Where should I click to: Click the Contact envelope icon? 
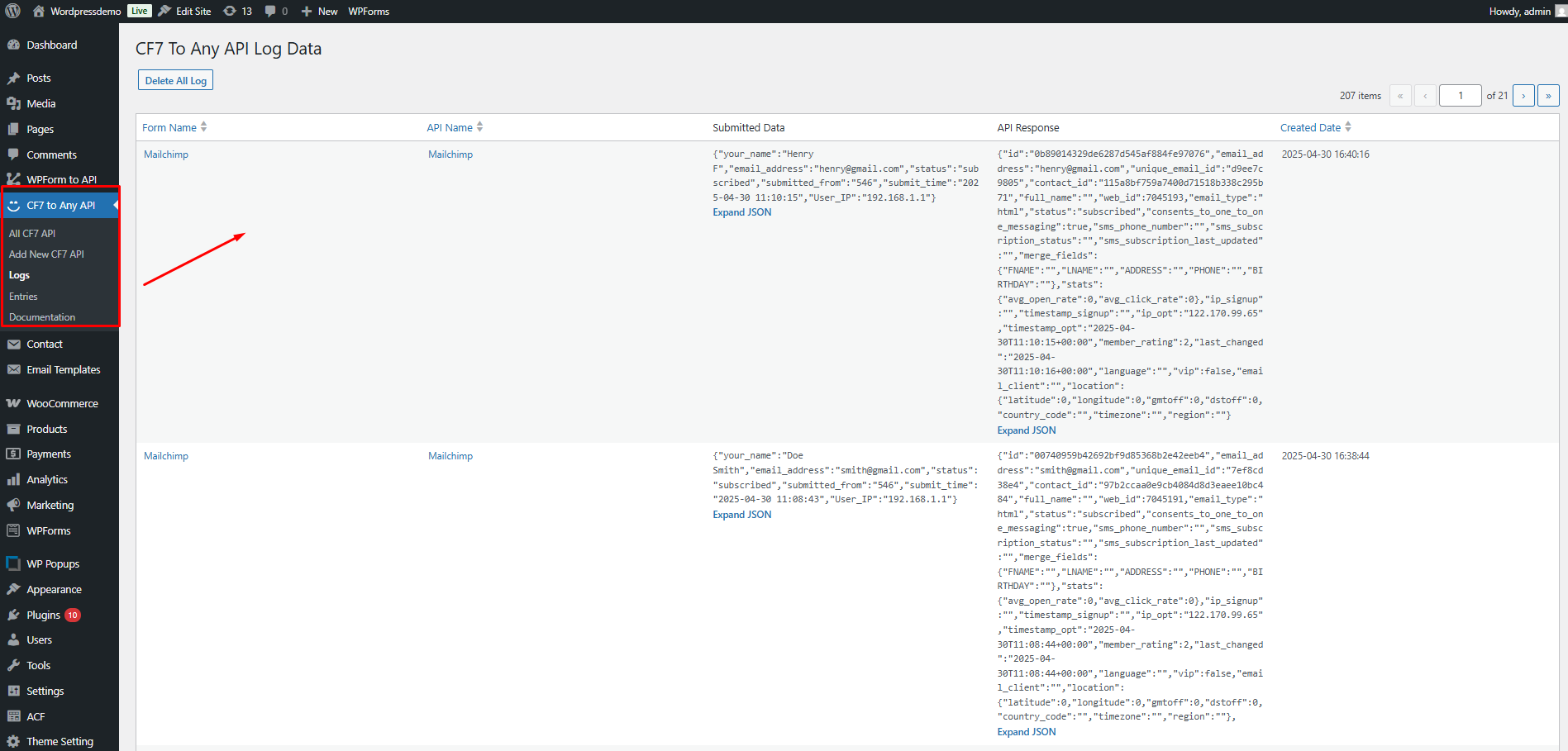click(x=13, y=344)
